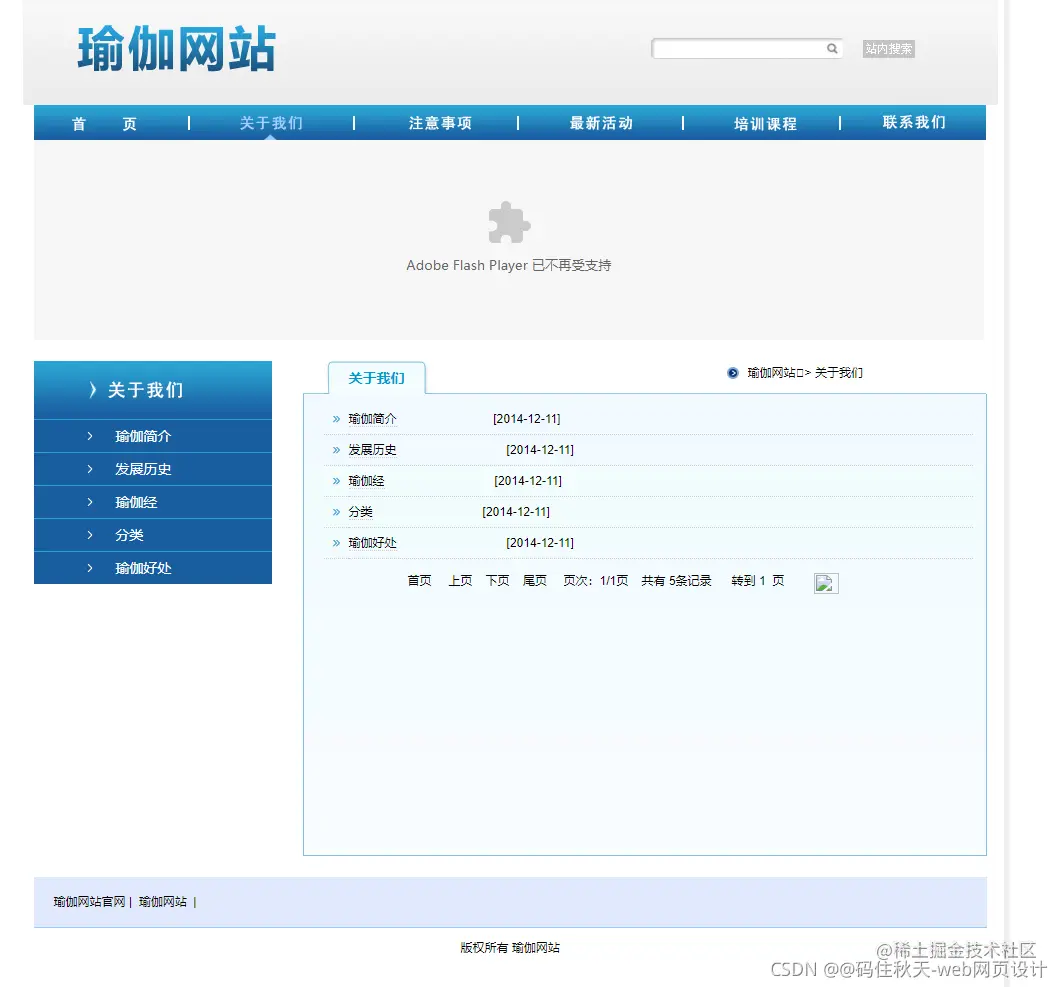Viewport: 1063px width, 987px height.
Task: Open the 最新活动 navigation menu
Action: click(602, 123)
